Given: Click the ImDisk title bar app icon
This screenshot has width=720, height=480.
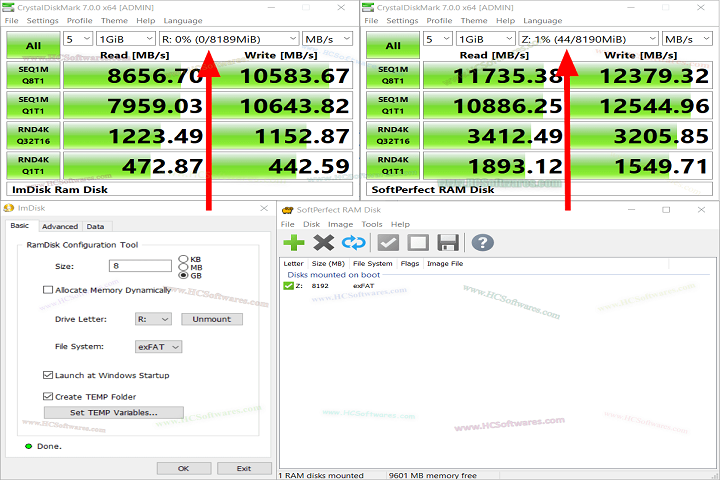Looking at the screenshot, I should pyautogui.click(x=9, y=208).
